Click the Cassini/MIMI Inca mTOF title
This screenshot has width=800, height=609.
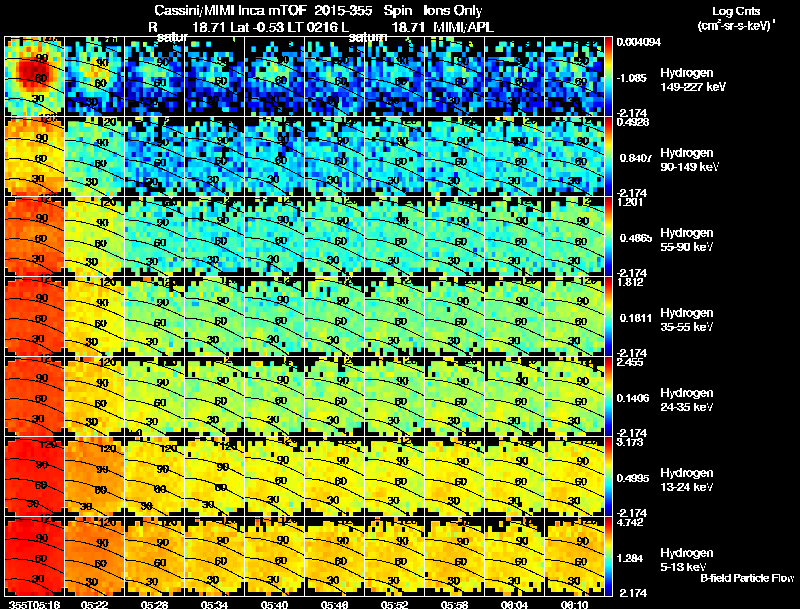229,10
